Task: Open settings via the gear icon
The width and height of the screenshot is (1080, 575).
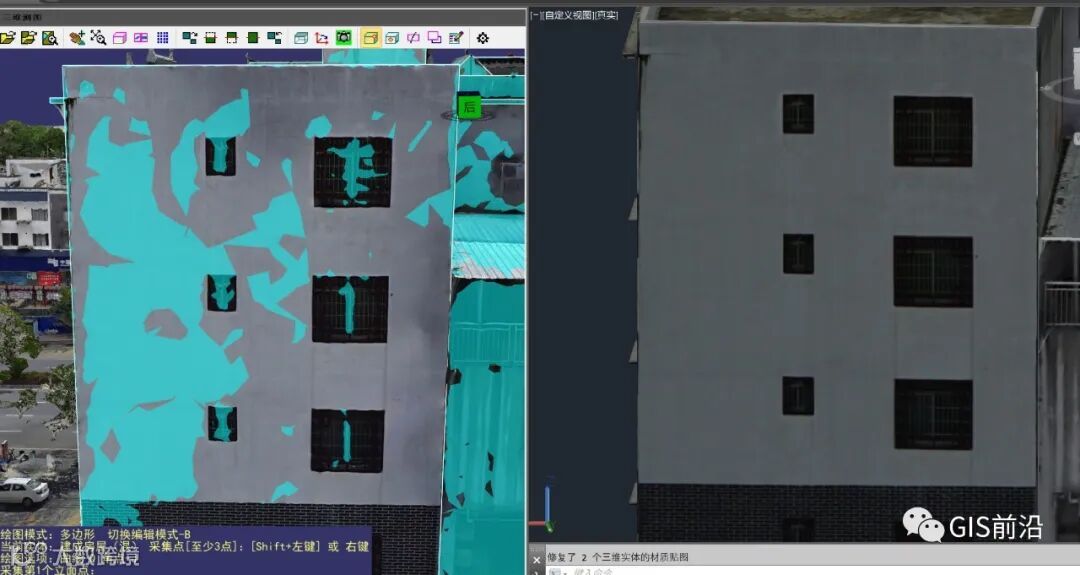Action: pos(483,38)
